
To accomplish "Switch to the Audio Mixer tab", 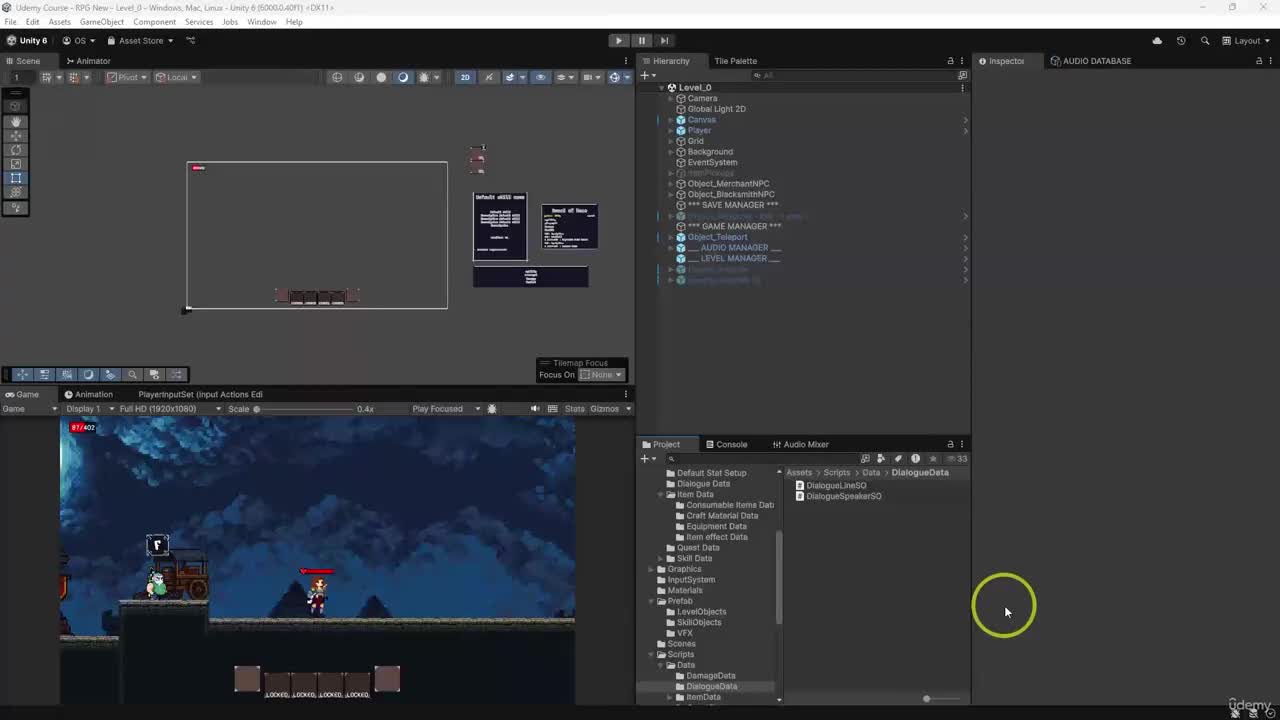I will click(x=800, y=445).
